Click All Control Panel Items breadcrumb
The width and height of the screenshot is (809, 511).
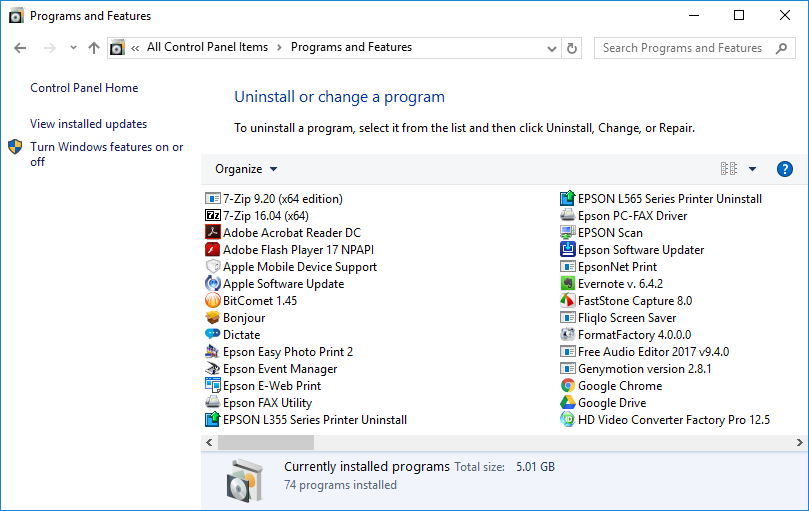coord(207,47)
